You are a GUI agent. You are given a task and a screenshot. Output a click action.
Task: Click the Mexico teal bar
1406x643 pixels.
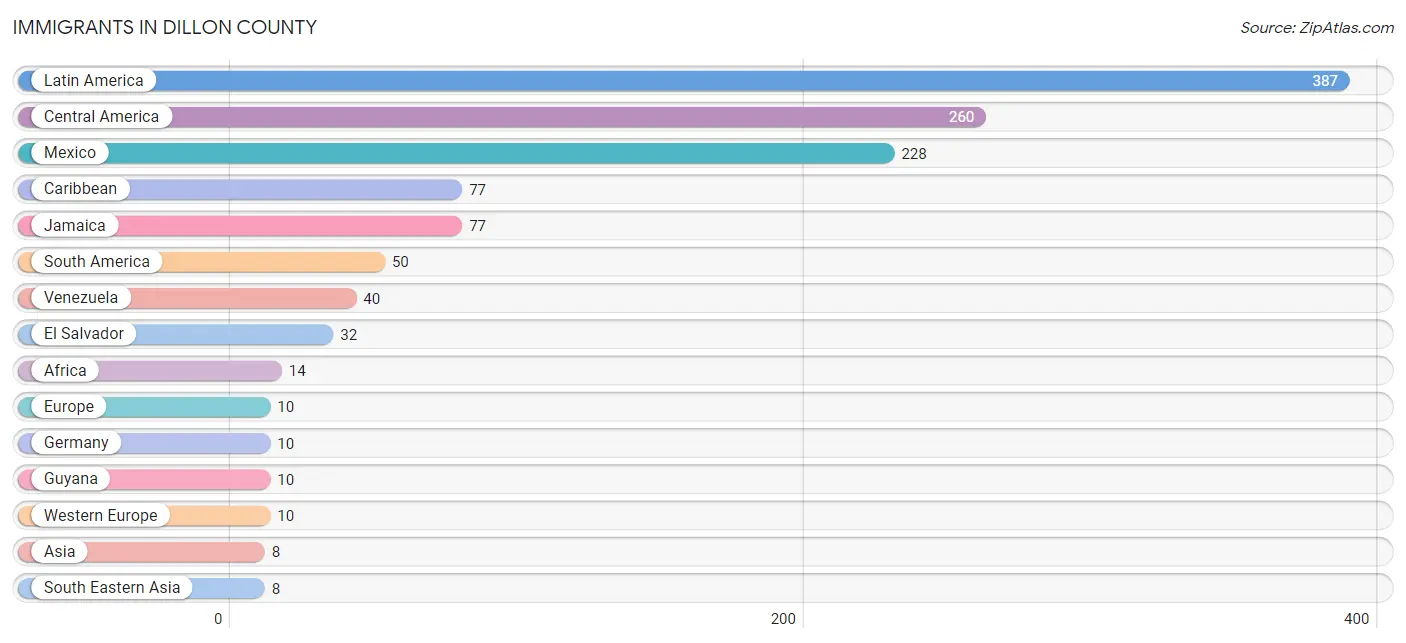(x=456, y=153)
